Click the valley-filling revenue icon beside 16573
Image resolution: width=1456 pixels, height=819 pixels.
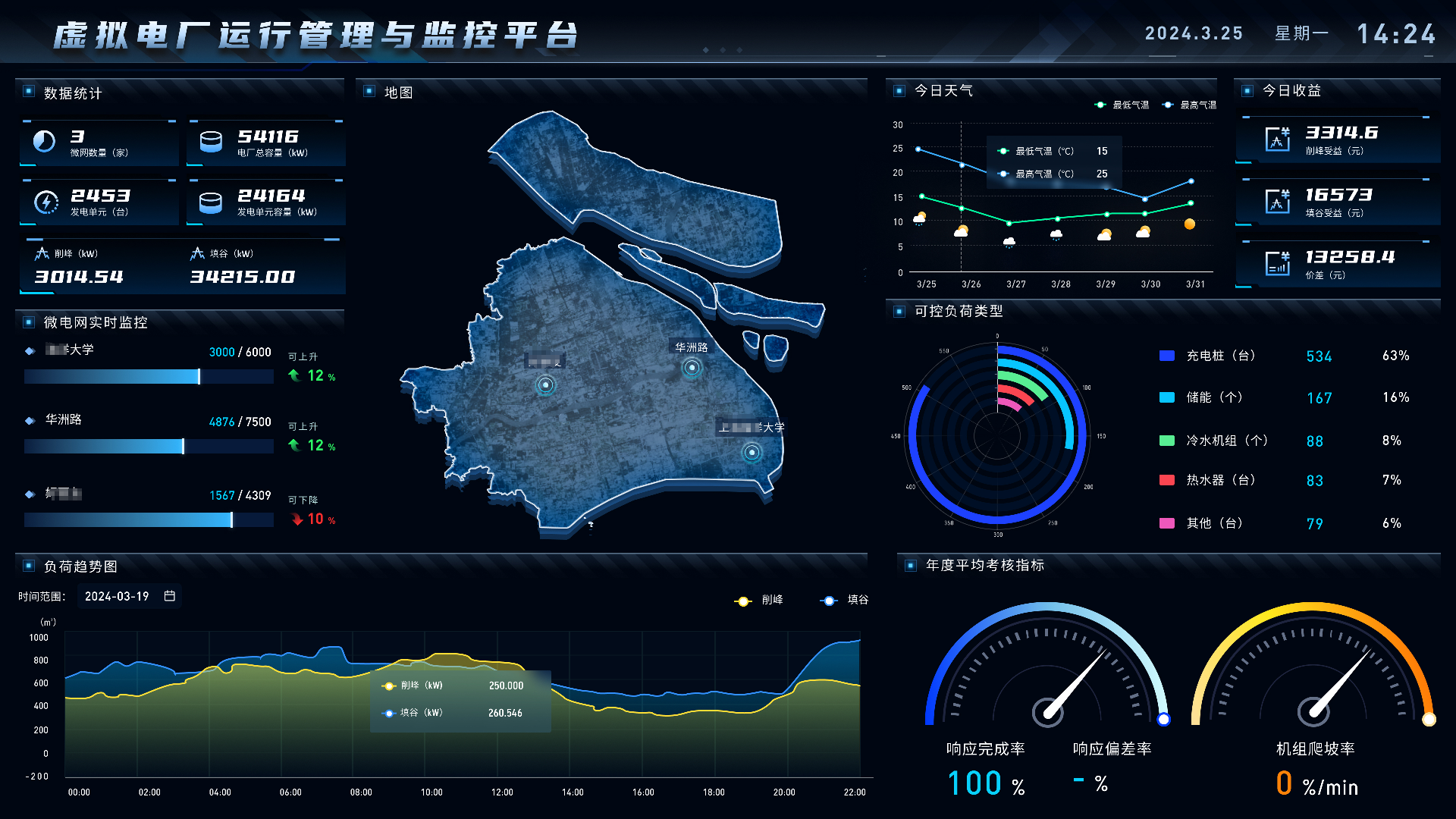coord(1278,201)
